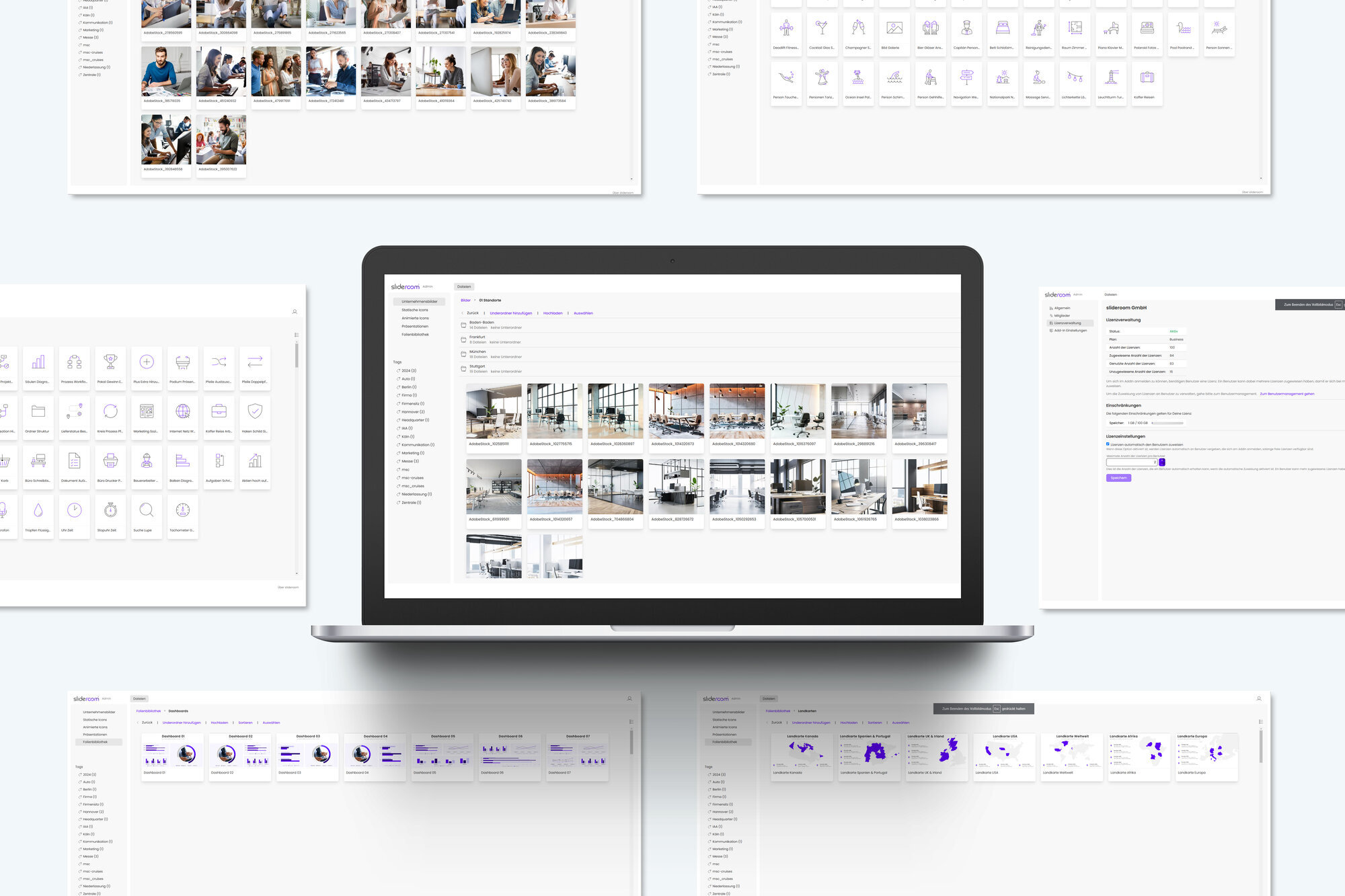Viewport: 1345px width, 896px height.
Task: Click the Speichern button
Action: [x=1118, y=478]
